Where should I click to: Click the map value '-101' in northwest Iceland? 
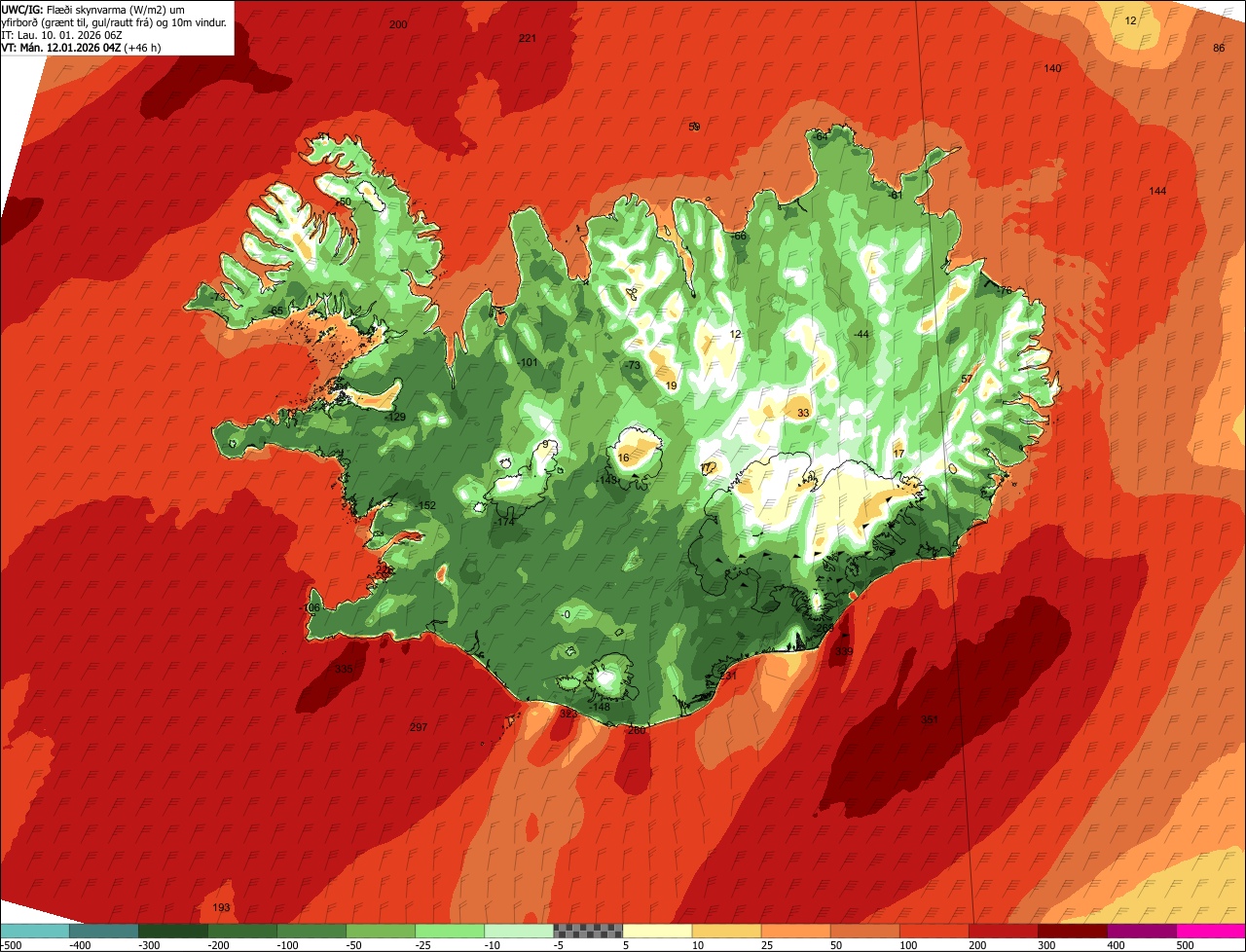coord(528,363)
